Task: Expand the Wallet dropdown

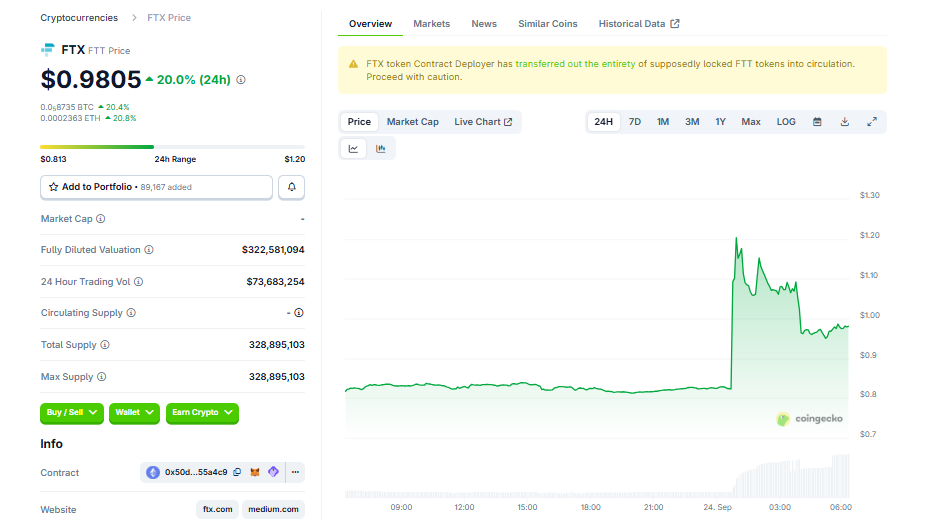Action: (x=134, y=412)
